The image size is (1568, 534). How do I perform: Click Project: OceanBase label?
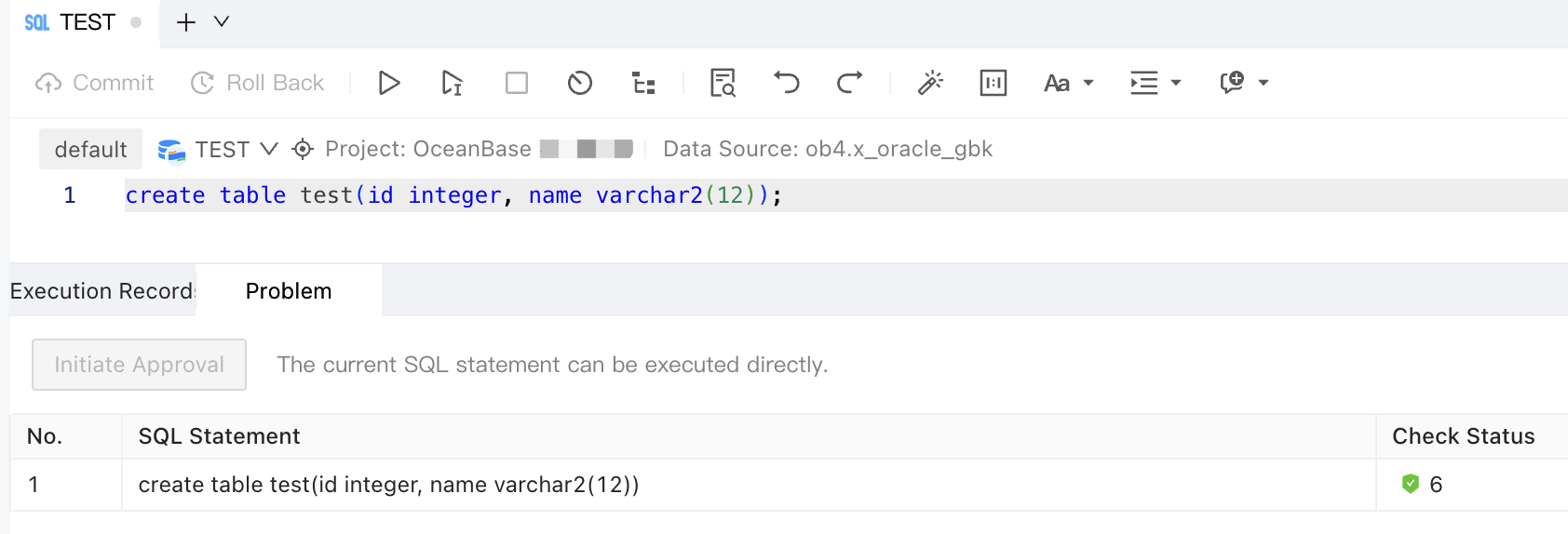click(428, 149)
